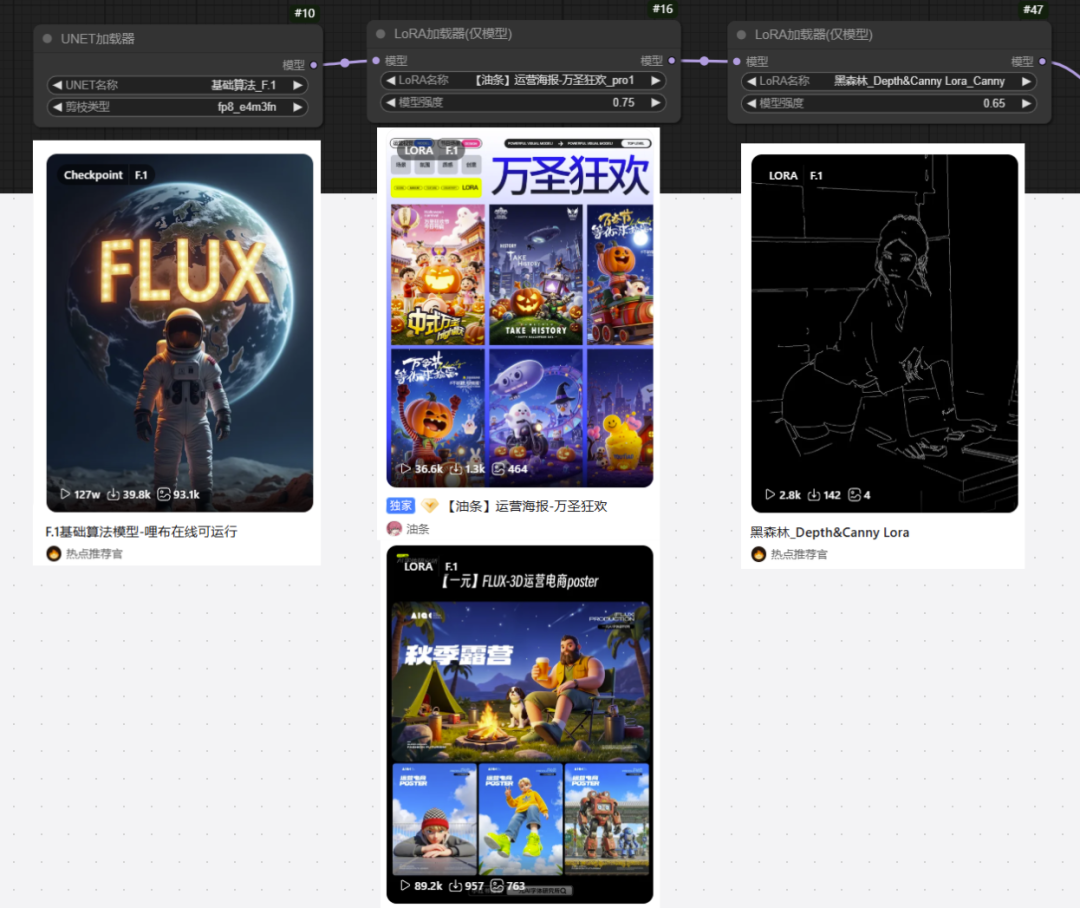Image resolution: width=1080 pixels, height=908 pixels.
Task: Open 万圣狂欢 LoRA poster thumbnail
Action: [x=520, y=311]
